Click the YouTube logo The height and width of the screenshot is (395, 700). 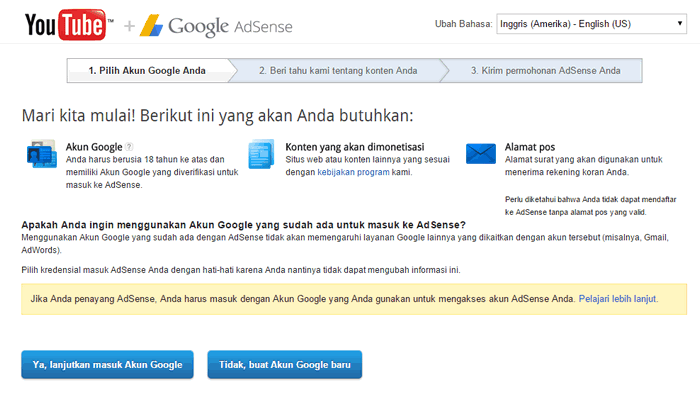pyautogui.click(x=69, y=25)
